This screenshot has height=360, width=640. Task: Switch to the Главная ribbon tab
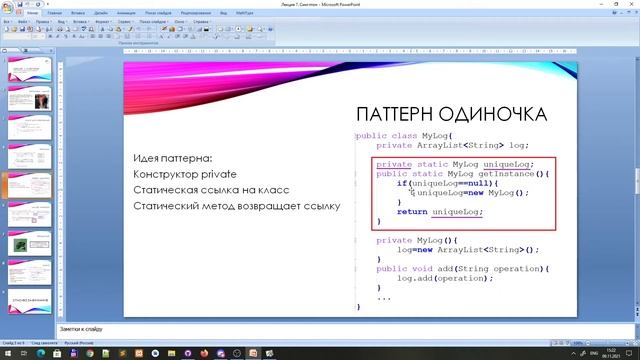point(54,13)
